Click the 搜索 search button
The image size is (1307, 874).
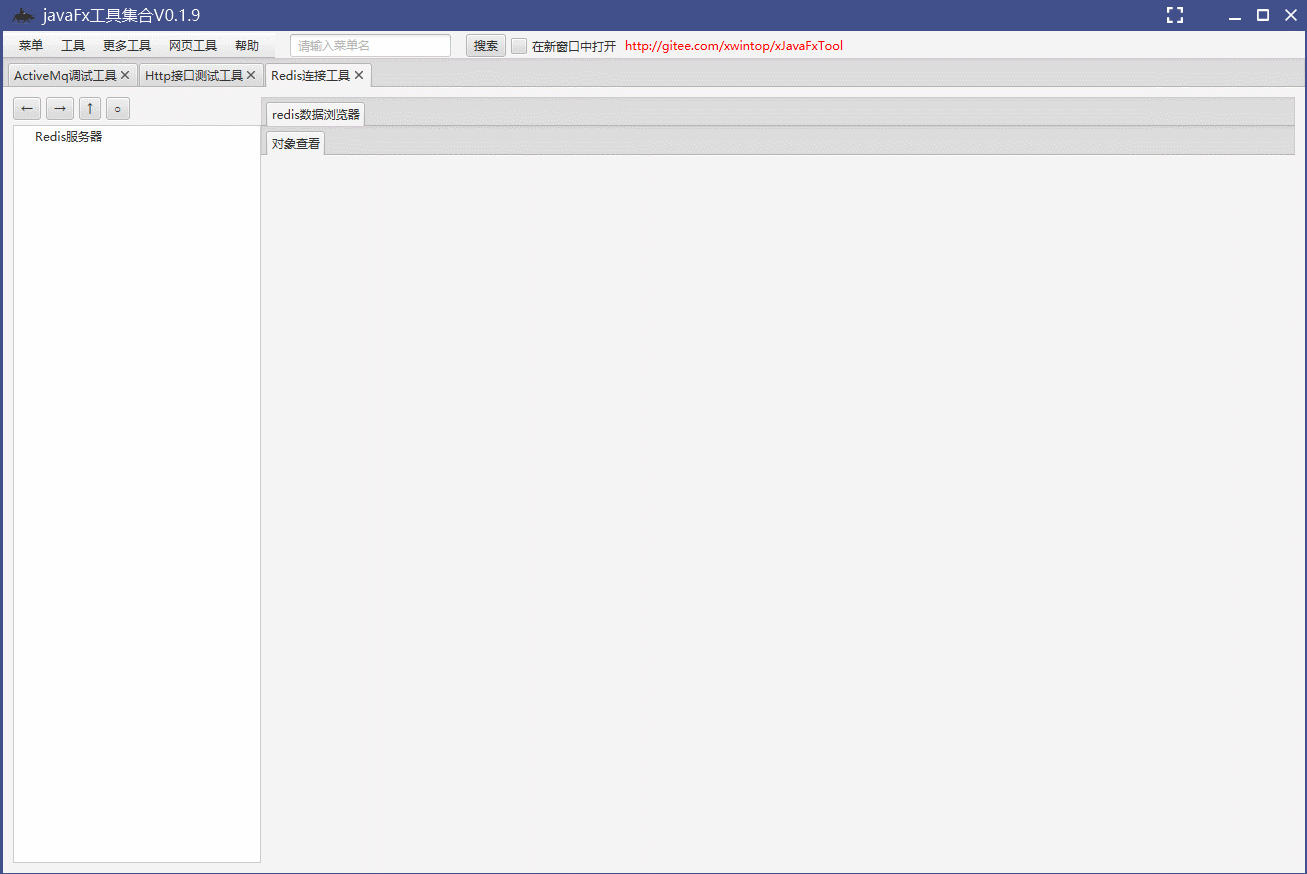pos(485,45)
